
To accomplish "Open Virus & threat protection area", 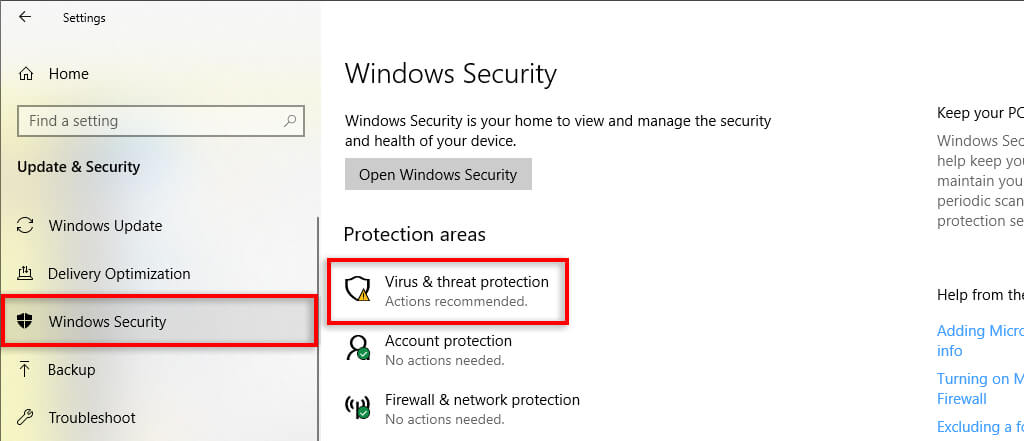I will 466,282.
